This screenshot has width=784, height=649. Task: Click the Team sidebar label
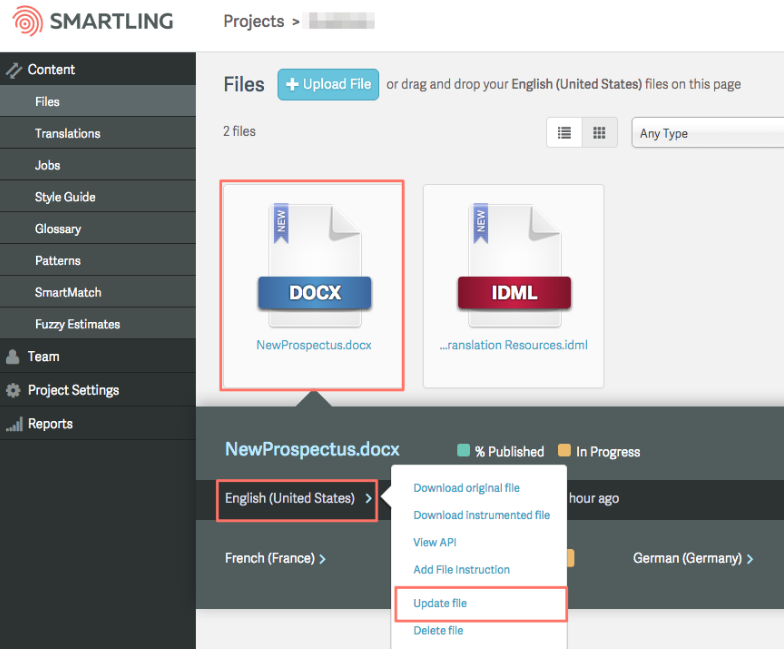point(44,356)
